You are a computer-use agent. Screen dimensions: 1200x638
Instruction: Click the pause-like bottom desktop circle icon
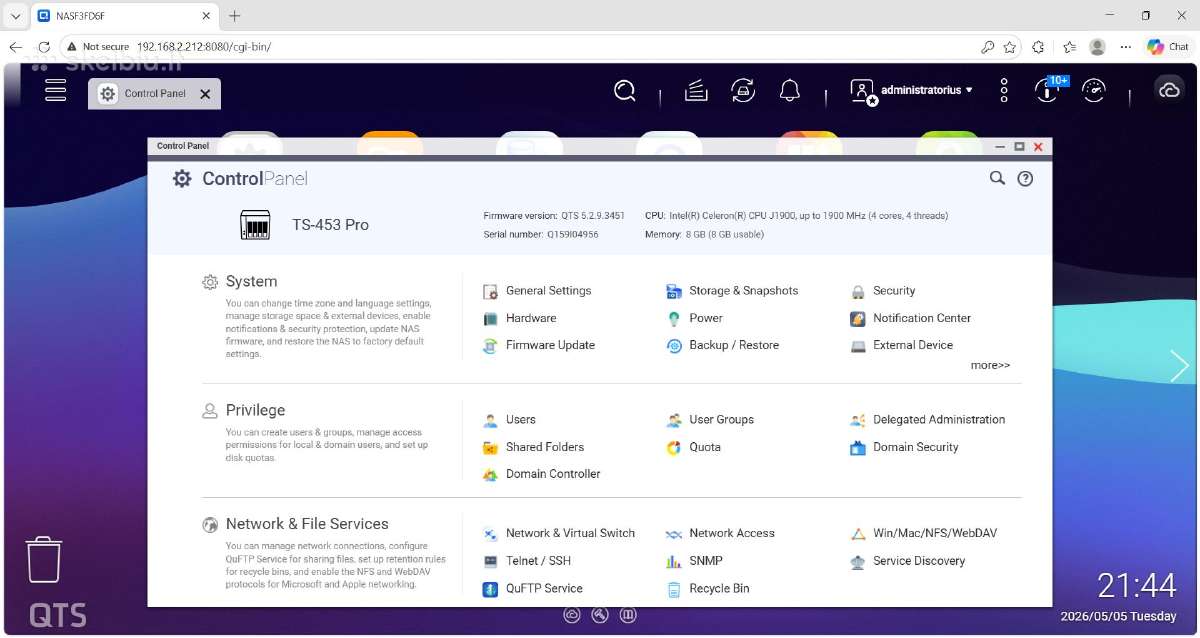click(x=629, y=616)
